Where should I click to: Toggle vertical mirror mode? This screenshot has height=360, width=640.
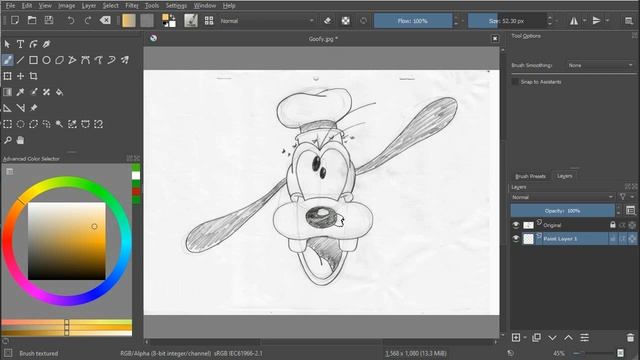point(596,20)
